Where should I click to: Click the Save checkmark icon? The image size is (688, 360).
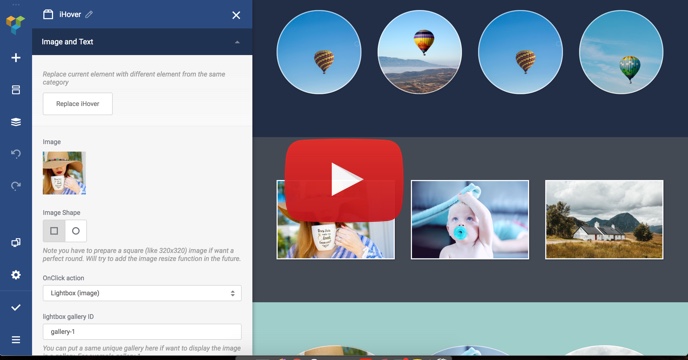click(x=16, y=307)
